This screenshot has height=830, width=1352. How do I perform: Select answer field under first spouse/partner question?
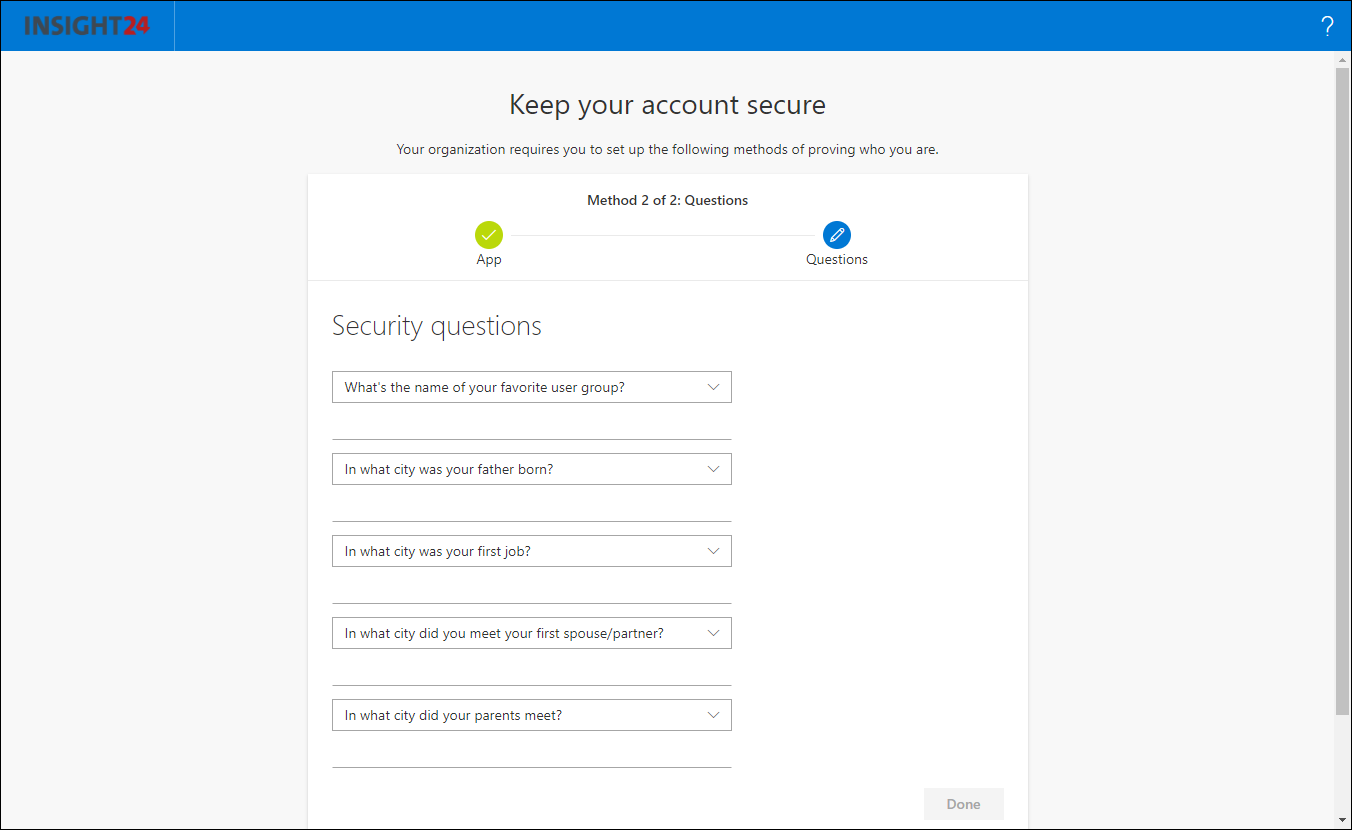point(531,672)
